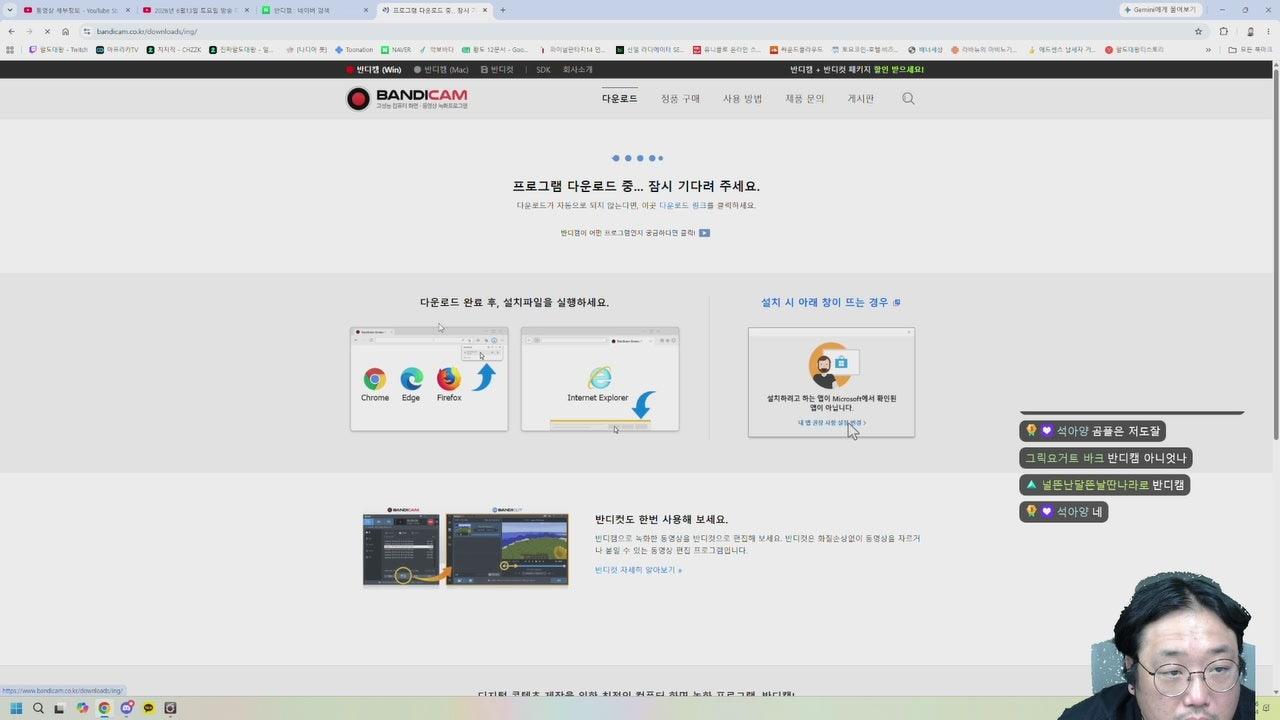Open the video play icon next to 반디캠 intro text
The width and height of the screenshot is (1280, 720).
pos(704,233)
